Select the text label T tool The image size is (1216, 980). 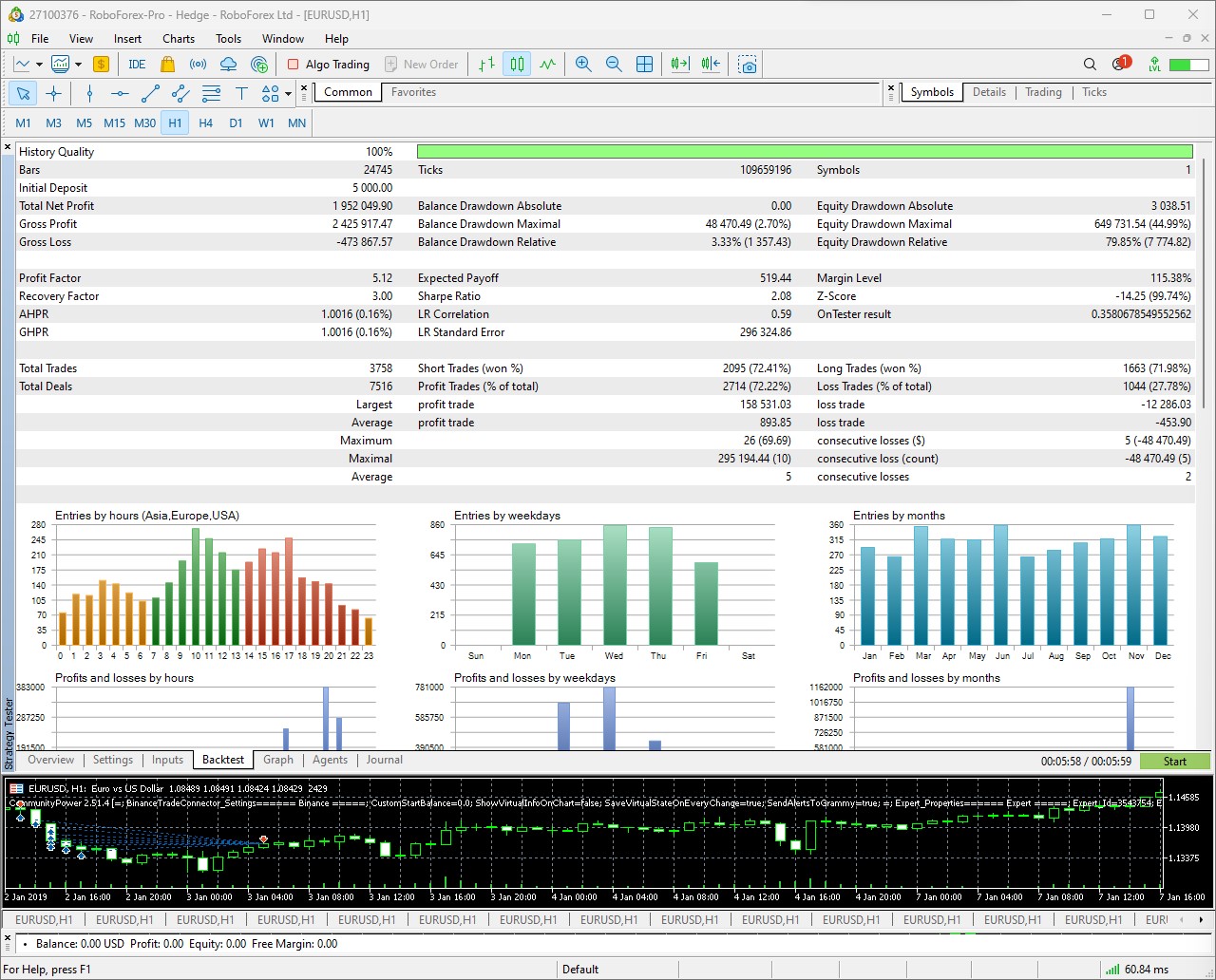click(x=241, y=93)
